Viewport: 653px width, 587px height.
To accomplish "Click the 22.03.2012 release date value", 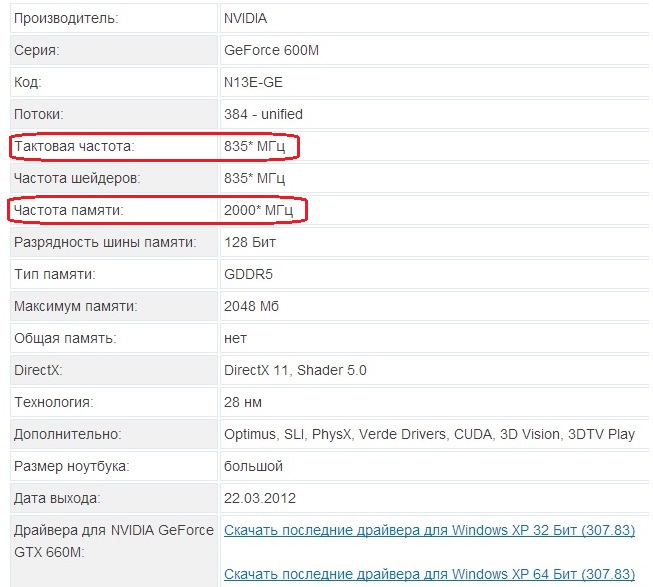I will [x=260, y=498].
